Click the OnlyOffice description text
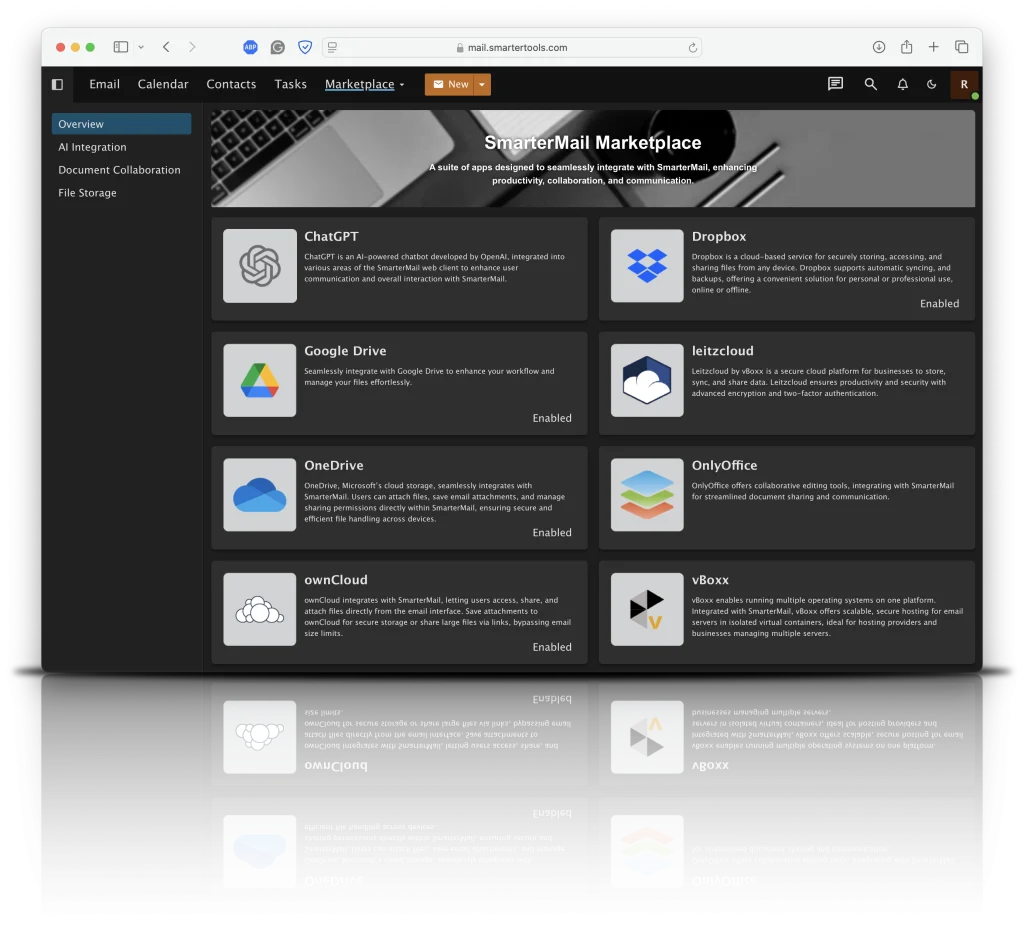This screenshot has width=1024, height=941. (823, 491)
